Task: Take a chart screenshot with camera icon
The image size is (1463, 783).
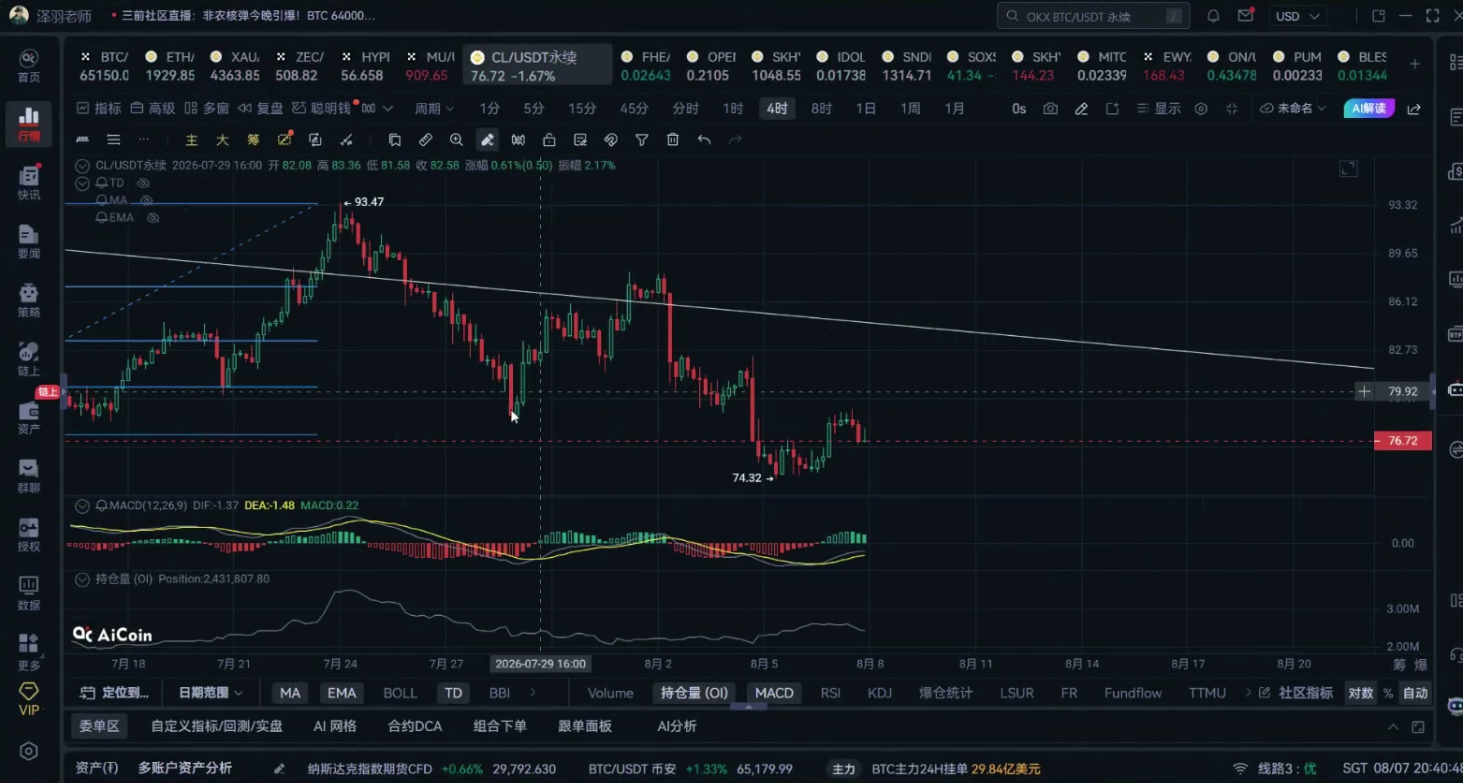Action: coord(1050,108)
